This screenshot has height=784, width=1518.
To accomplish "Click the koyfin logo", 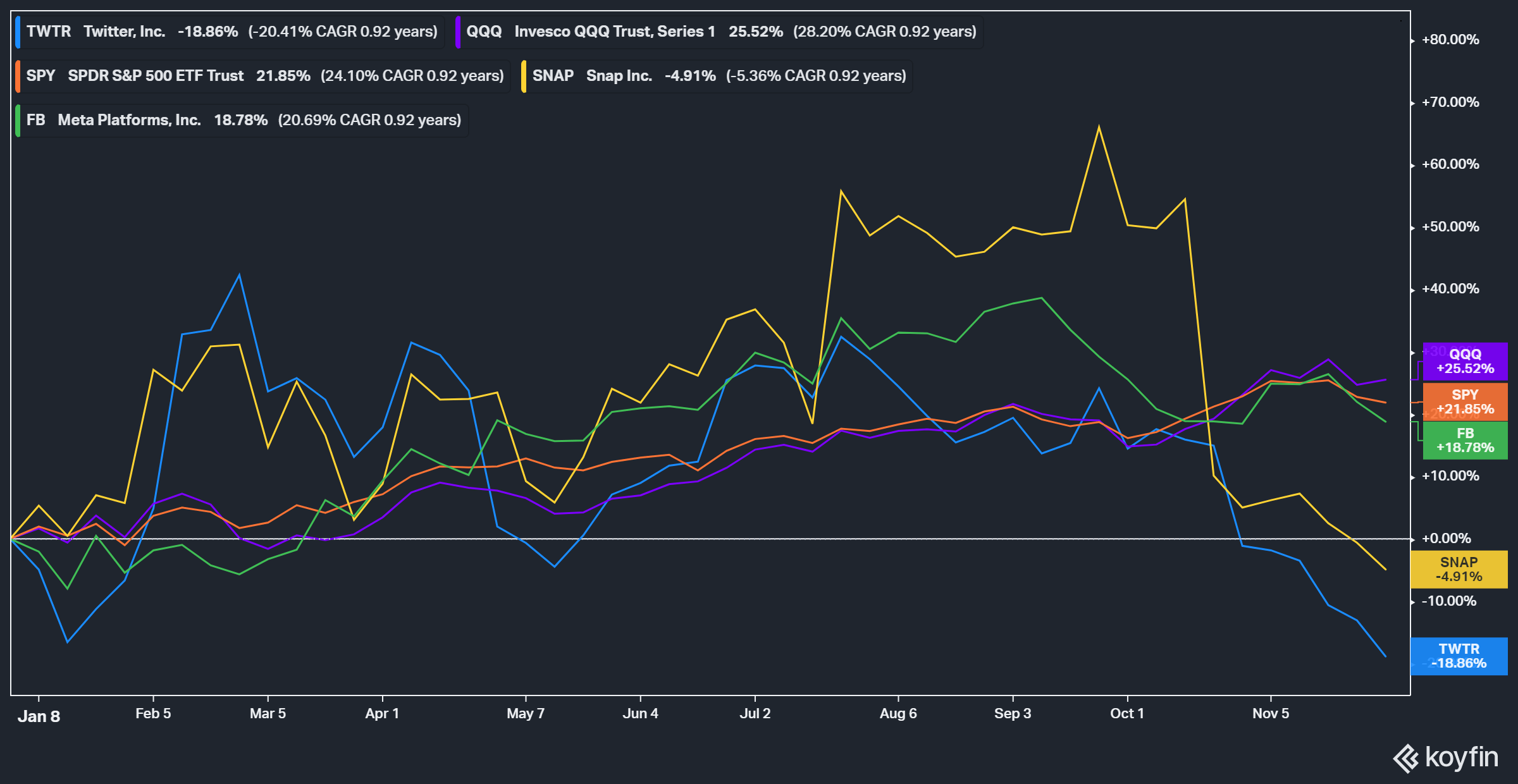I will point(1445,757).
